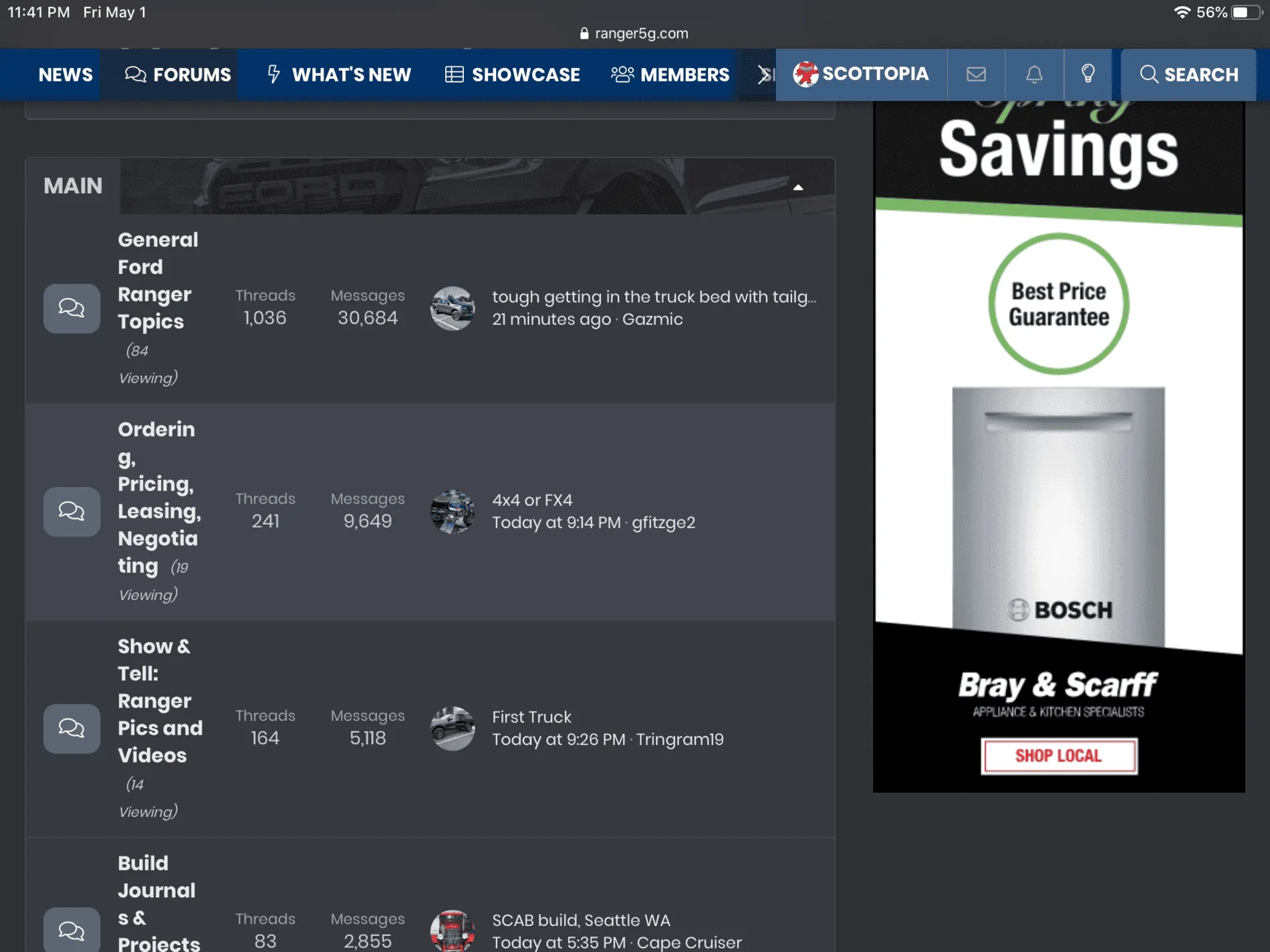The height and width of the screenshot is (952, 1270).
Task: Click the '21 minutes ago' timestamp
Action: point(551,319)
